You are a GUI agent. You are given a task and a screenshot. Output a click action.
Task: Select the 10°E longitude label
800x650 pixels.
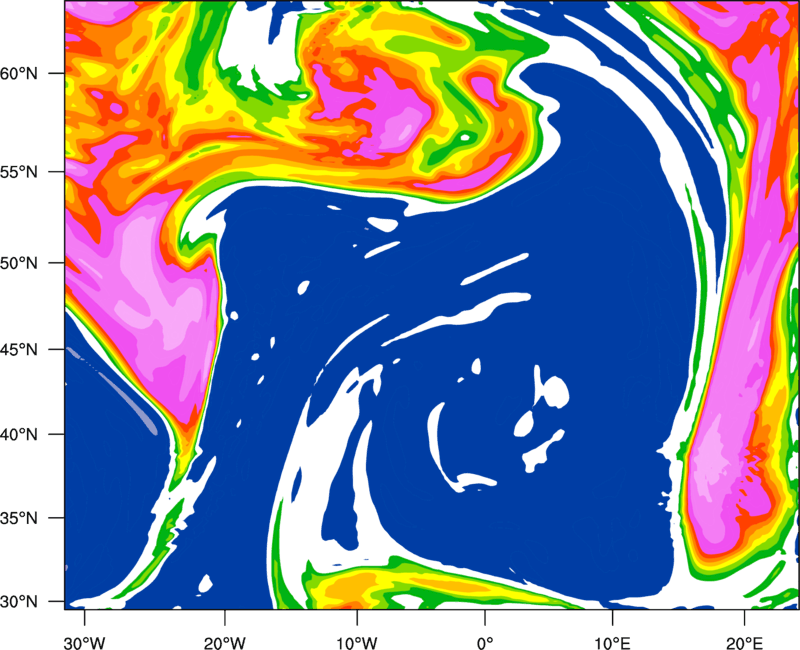coord(612,643)
